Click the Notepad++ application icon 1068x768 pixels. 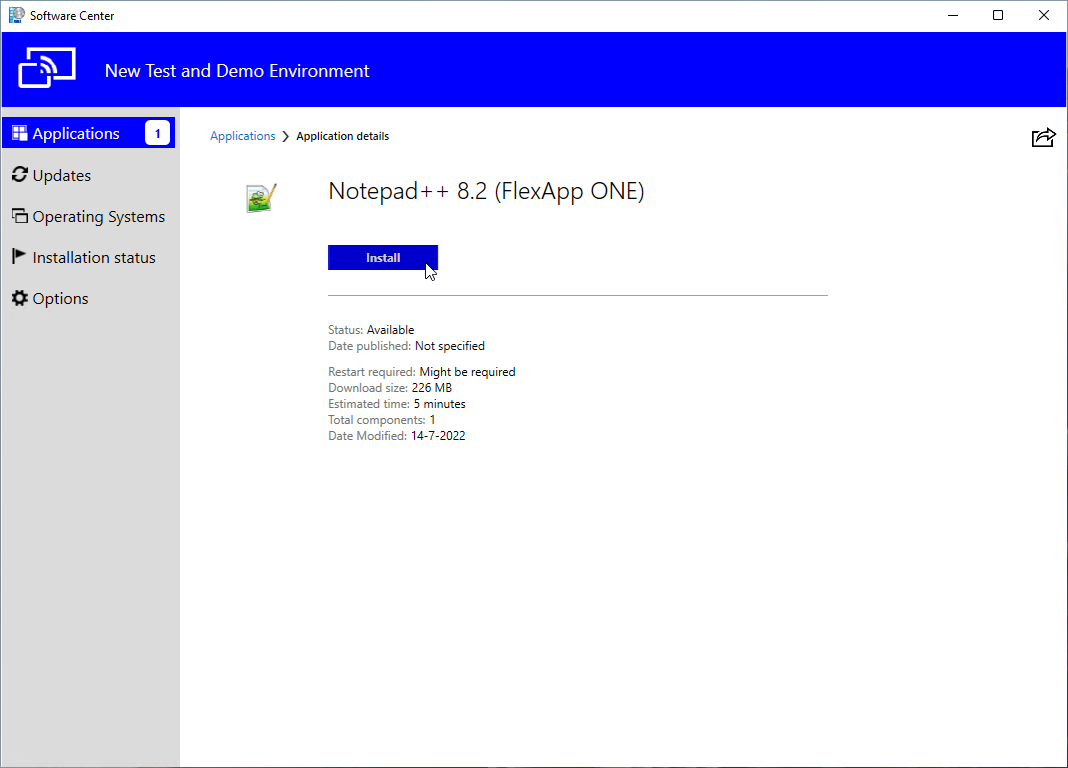click(261, 198)
